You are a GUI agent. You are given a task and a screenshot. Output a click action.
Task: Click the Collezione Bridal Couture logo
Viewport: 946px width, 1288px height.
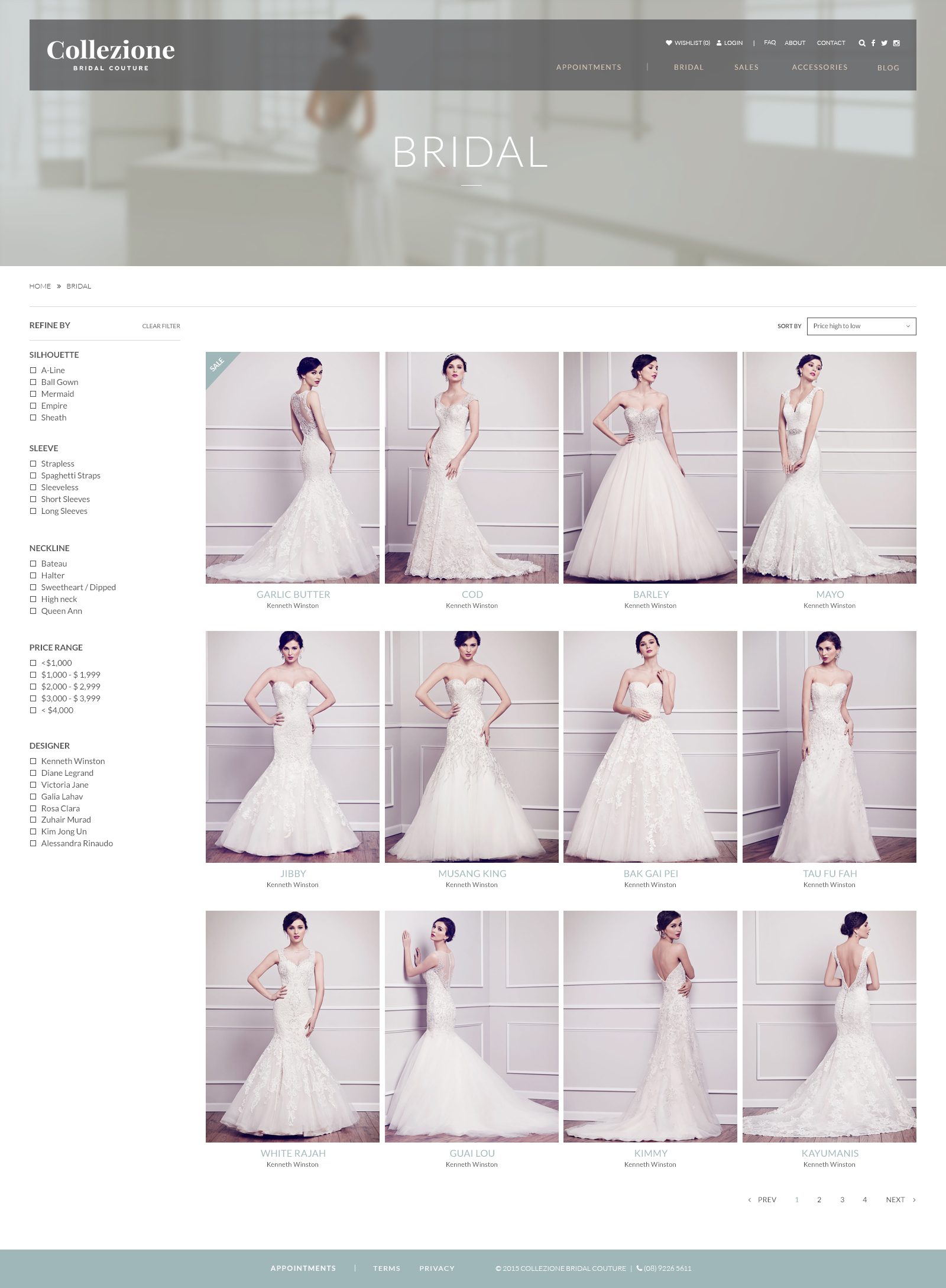point(111,55)
